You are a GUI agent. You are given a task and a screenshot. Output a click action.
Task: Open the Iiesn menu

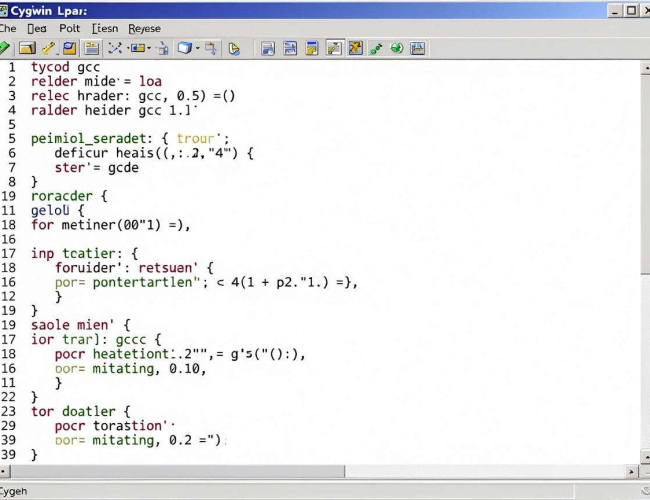coord(105,28)
